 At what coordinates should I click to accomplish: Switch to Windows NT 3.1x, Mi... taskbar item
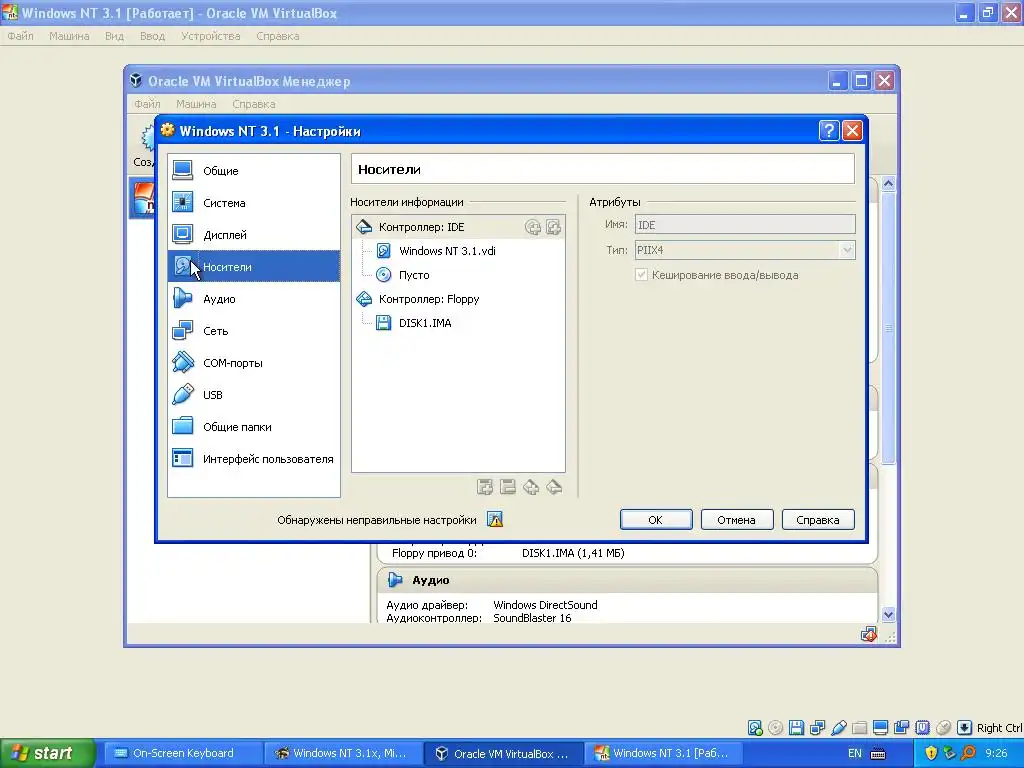(342, 753)
